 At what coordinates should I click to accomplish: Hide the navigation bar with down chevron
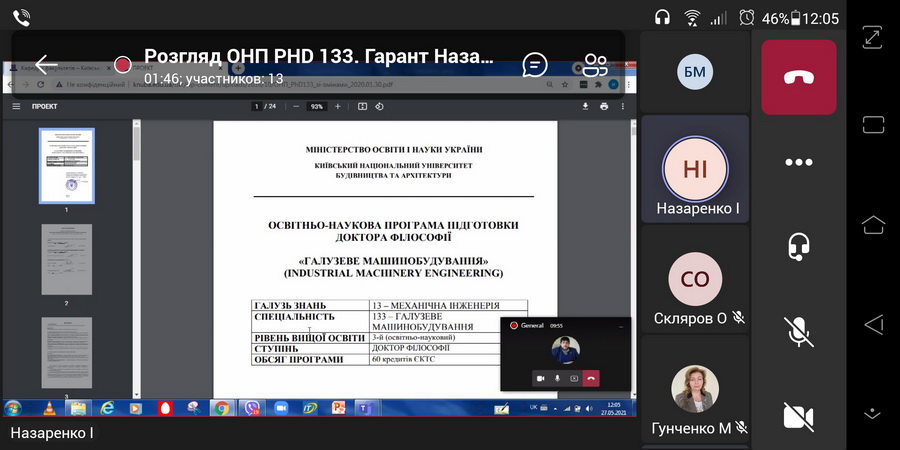(x=872, y=412)
